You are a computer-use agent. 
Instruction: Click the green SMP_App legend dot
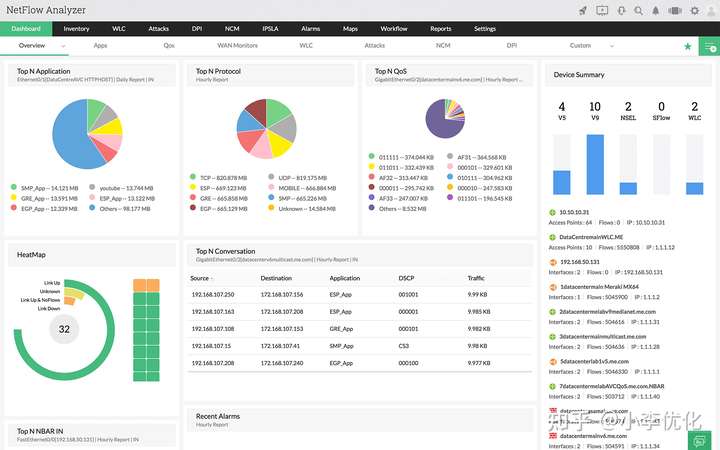pyautogui.click(x=14, y=187)
